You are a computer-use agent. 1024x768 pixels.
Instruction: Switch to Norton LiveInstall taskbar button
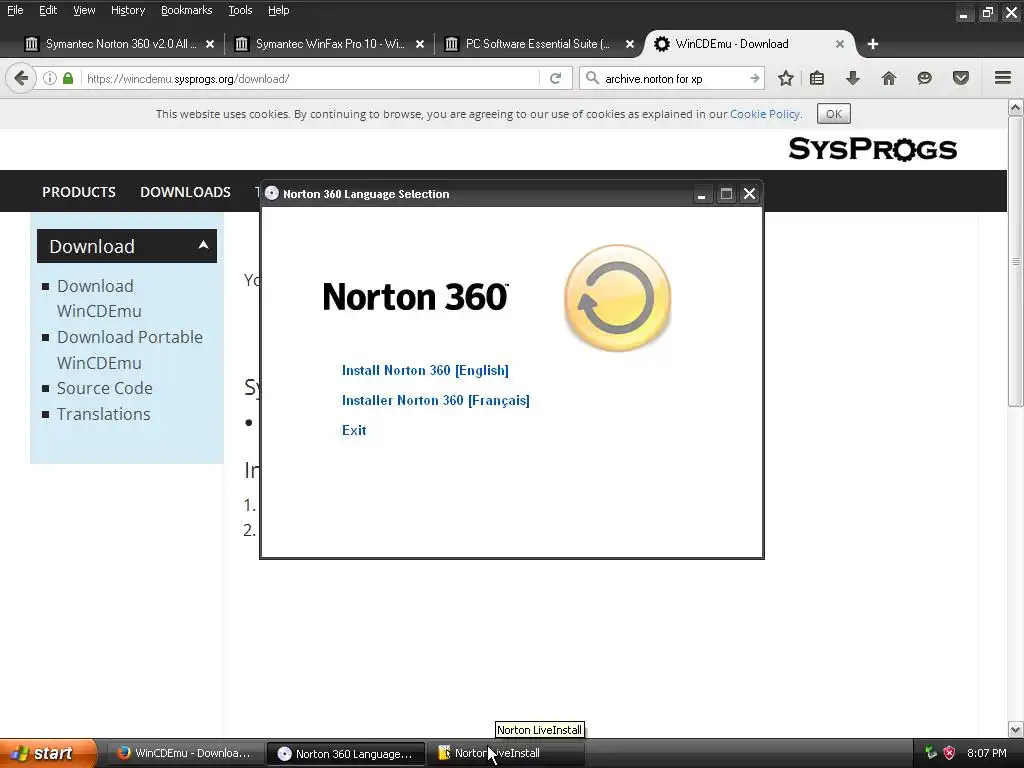coord(505,753)
